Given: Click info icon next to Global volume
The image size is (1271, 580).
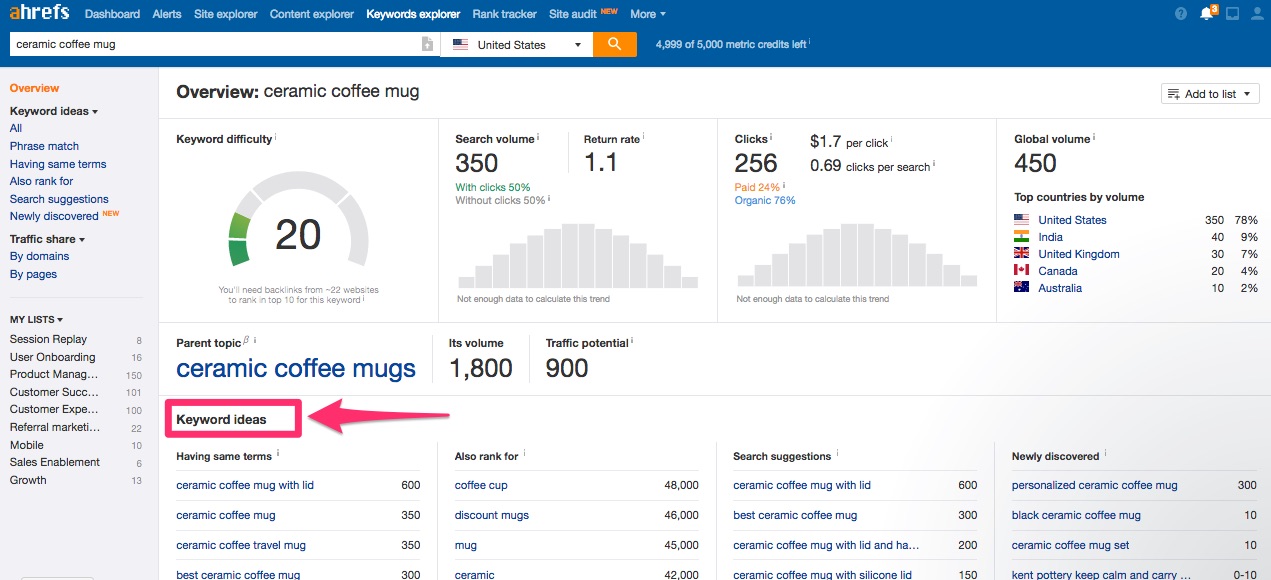Looking at the screenshot, I should pyautogui.click(x=1095, y=137).
